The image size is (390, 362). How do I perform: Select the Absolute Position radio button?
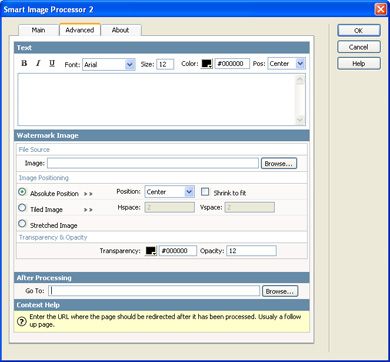click(22, 192)
